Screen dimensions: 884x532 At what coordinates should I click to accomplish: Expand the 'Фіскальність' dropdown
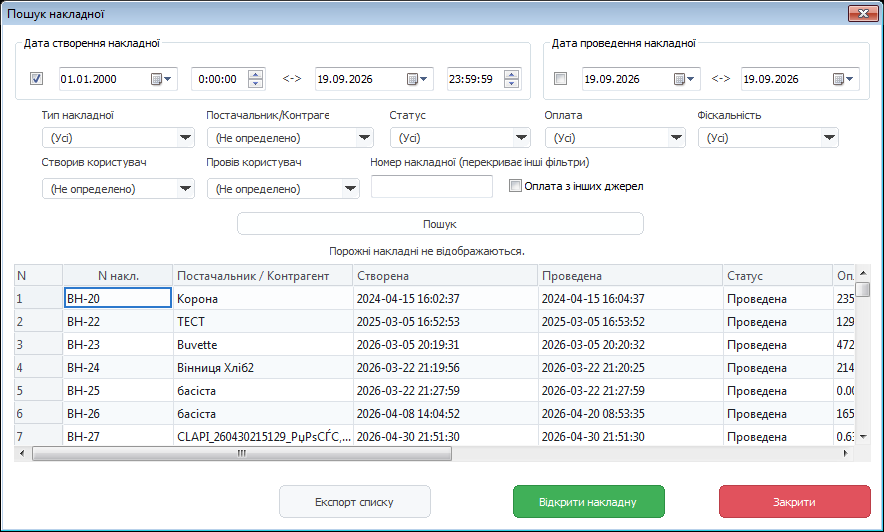829,138
